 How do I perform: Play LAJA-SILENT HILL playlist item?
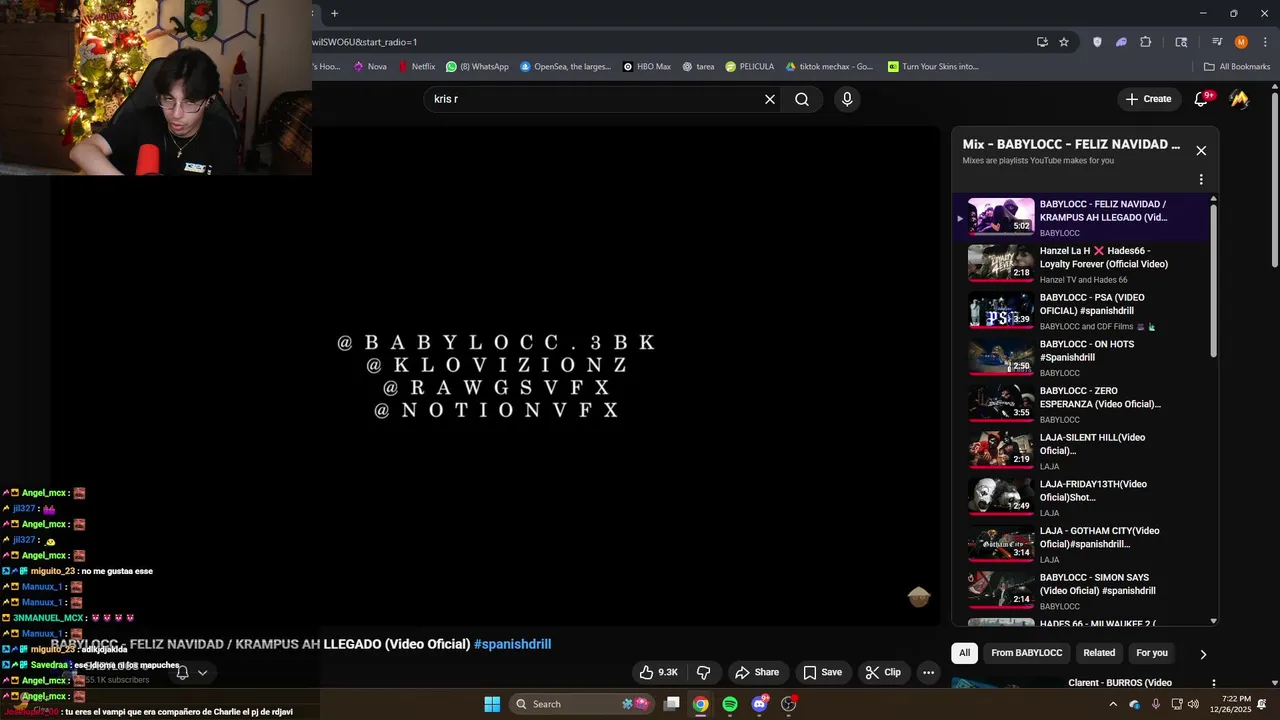tap(1085, 451)
